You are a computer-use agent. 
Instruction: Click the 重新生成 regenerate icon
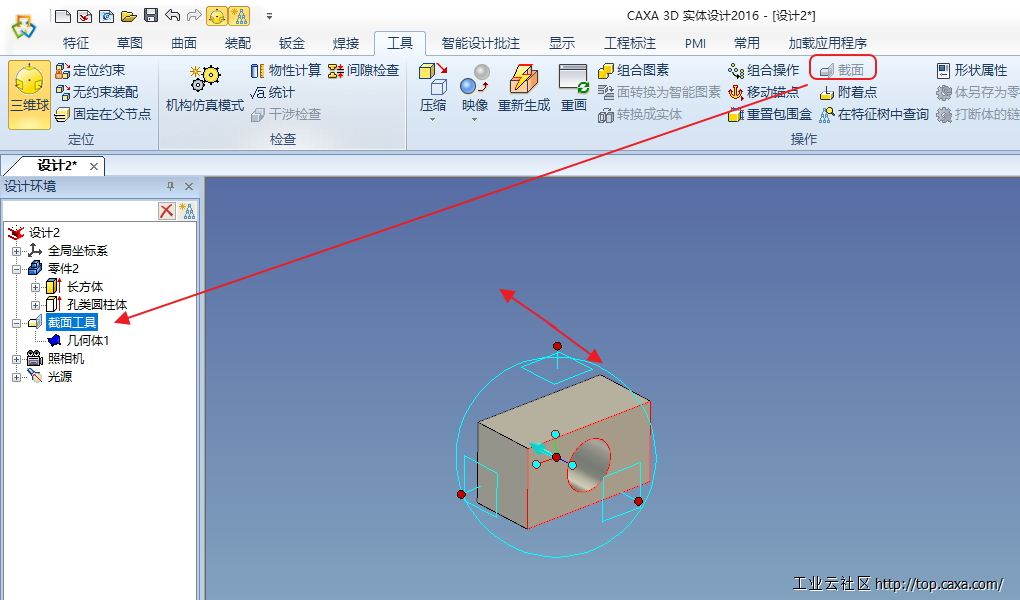(524, 80)
